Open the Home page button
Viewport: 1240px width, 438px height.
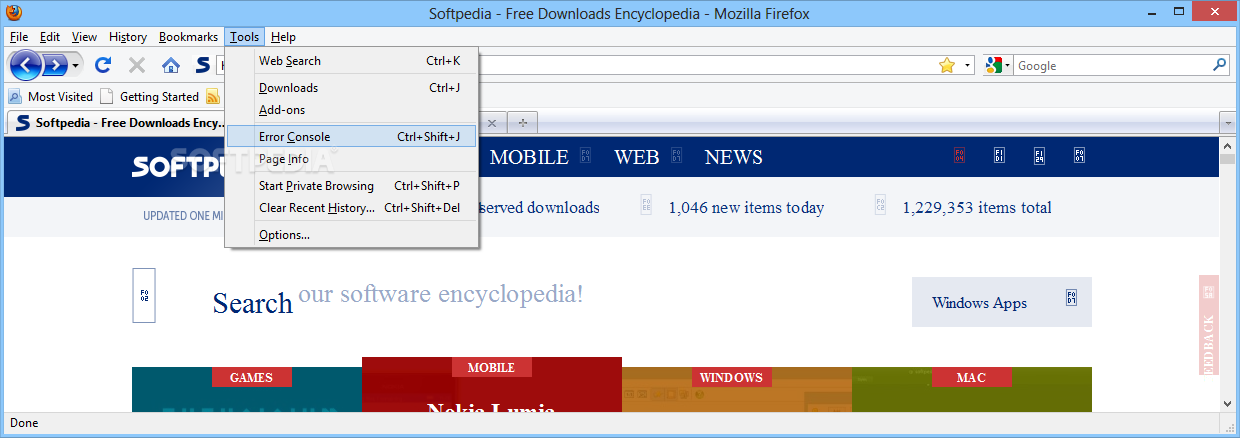[171, 65]
